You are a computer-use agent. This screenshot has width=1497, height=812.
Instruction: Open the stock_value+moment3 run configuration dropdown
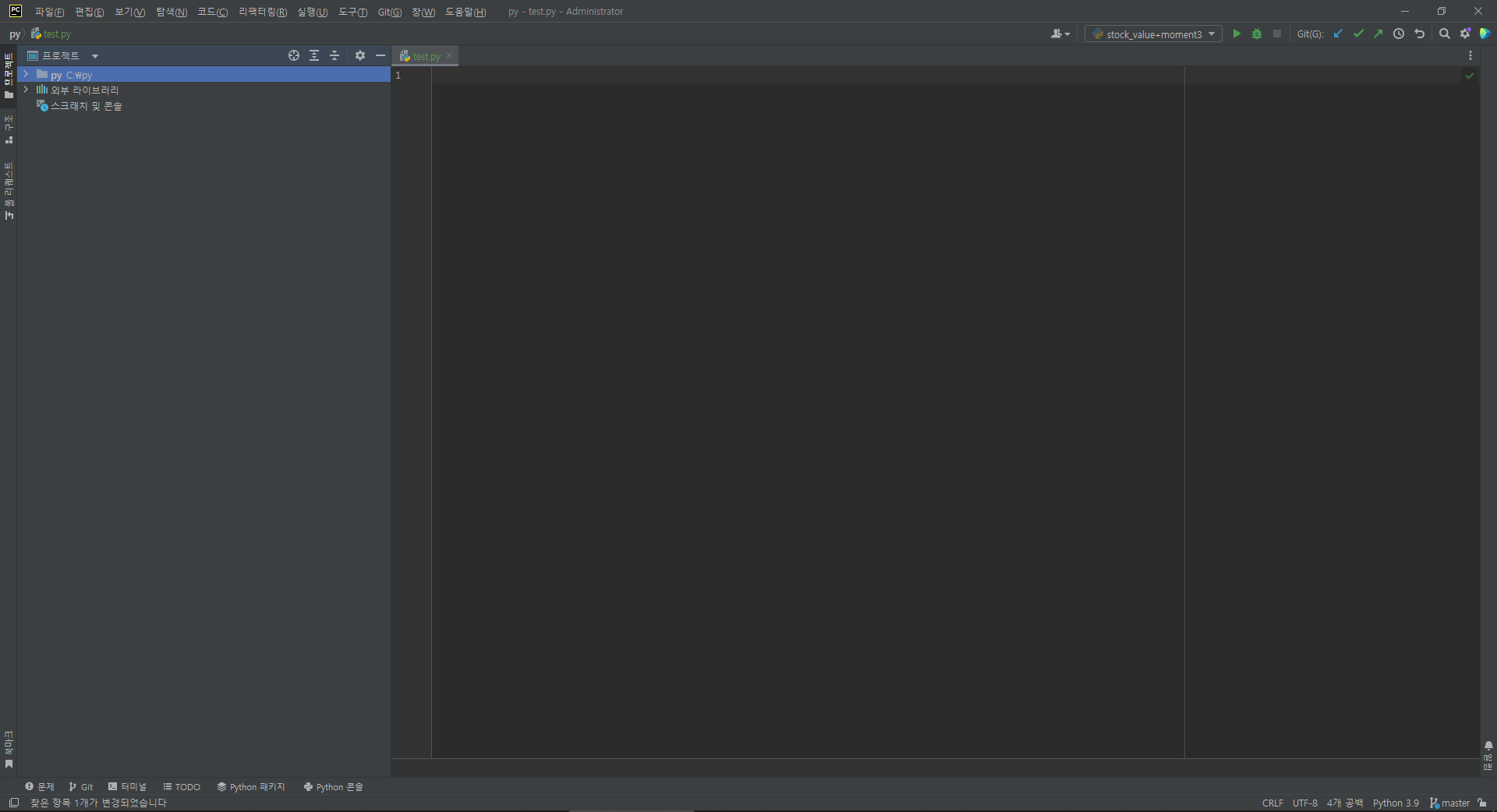click(x=1153, y=34)
